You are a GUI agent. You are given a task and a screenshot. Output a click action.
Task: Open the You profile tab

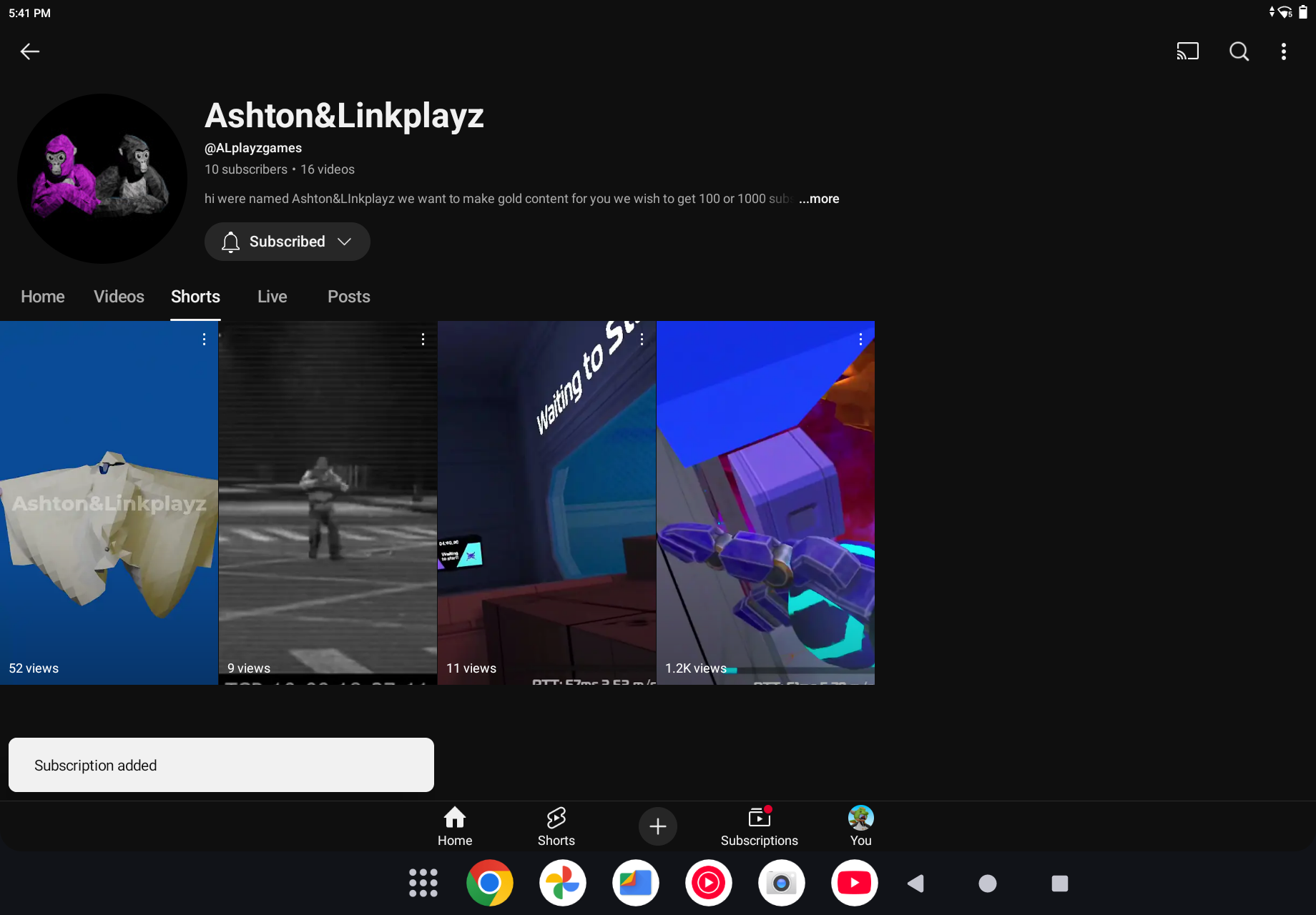(x=861, y=826)
